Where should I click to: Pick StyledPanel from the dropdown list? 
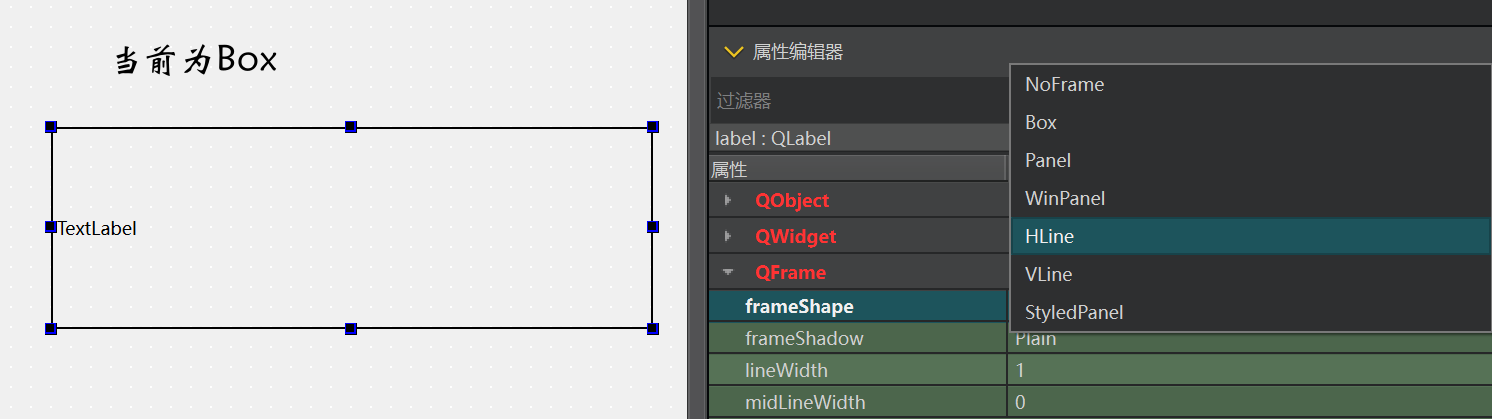[1074, 312]
